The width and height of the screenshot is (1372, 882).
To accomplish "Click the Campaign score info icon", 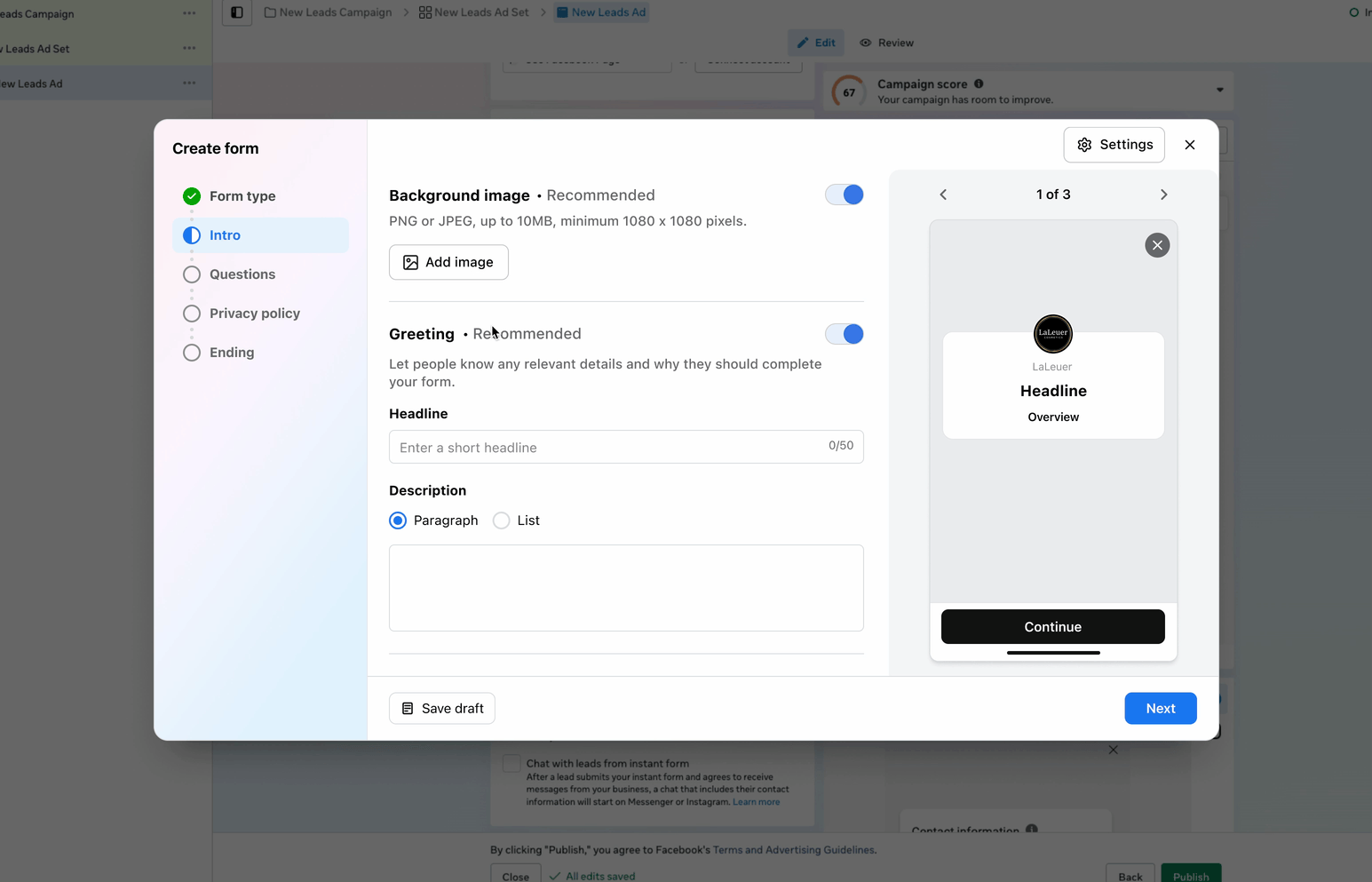I will click(x=979, y=83).
